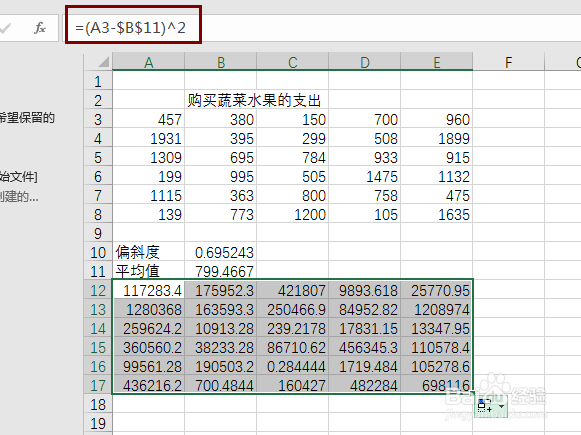Select row 1 header
Image resolution: width=581 pixels, height=435 pixels.
coord(98,81)
